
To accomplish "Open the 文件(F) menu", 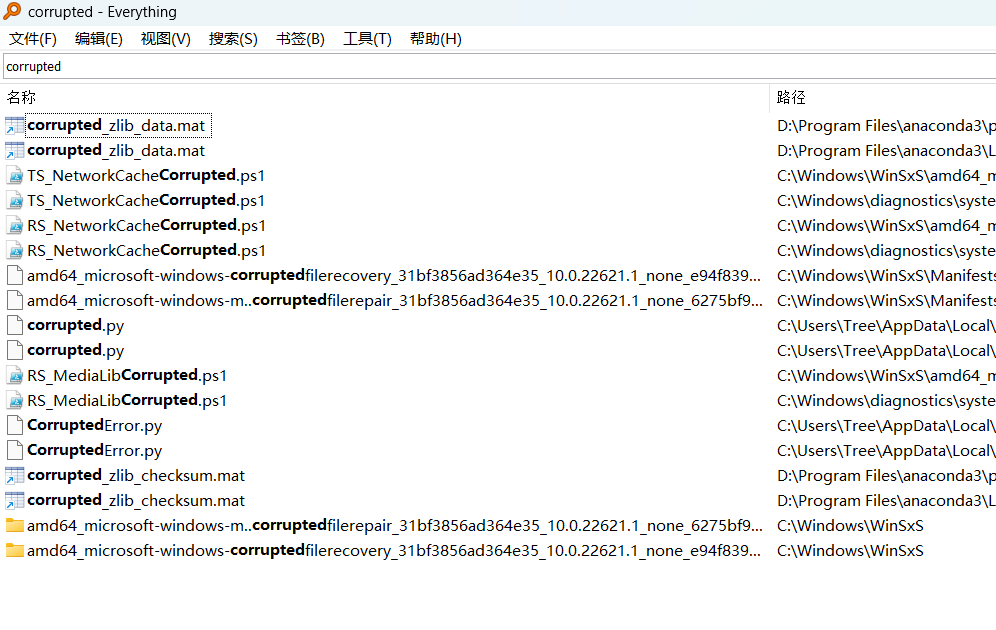I will coord(32,39).
